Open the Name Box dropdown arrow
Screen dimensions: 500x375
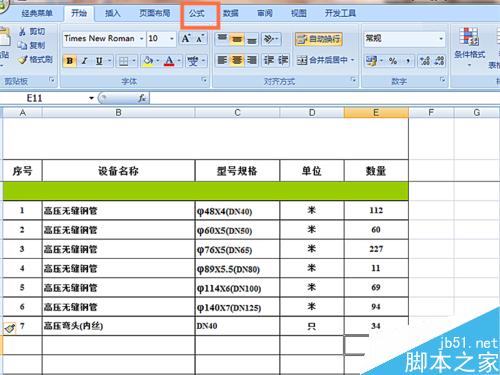pos(91,98)
